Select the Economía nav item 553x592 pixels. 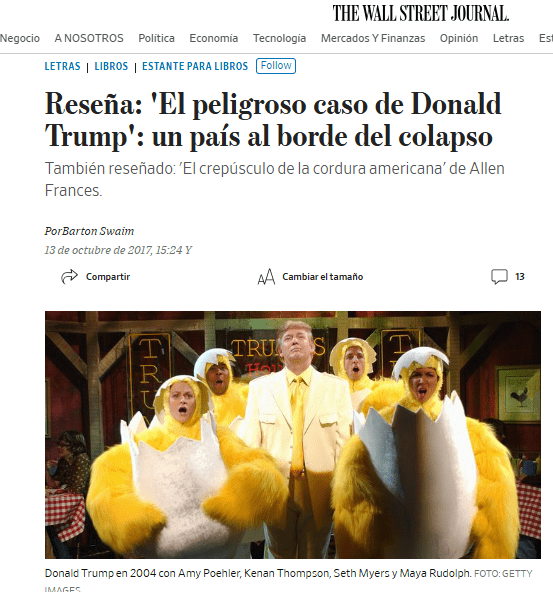tap(214, 38)
